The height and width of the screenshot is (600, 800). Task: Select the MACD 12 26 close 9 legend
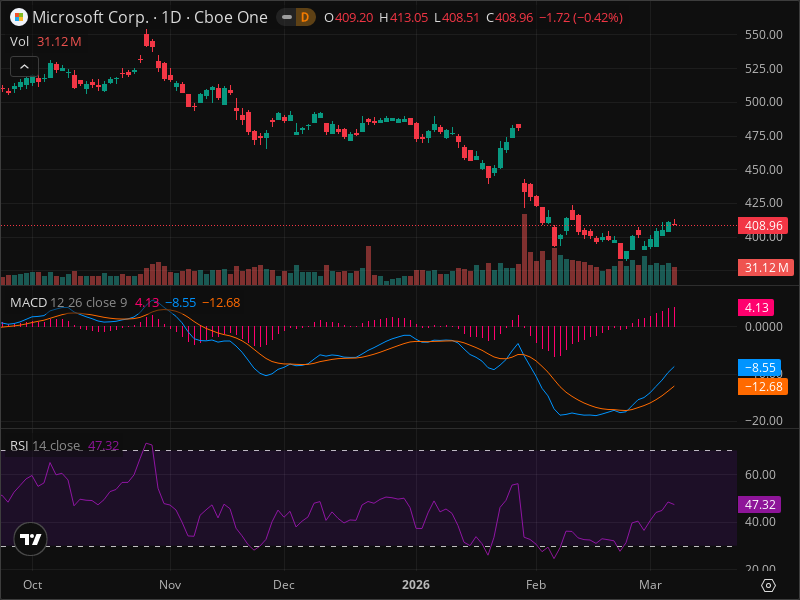(68, 303)
